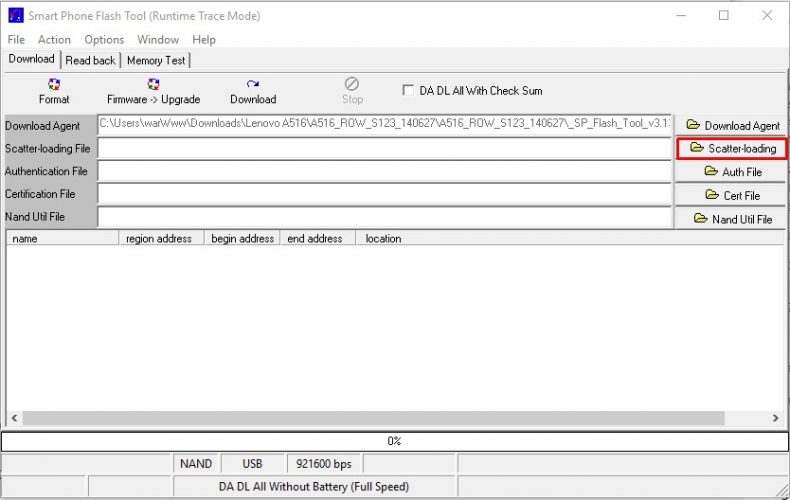
Task: Open the Window menu
Action: (158, 40)
